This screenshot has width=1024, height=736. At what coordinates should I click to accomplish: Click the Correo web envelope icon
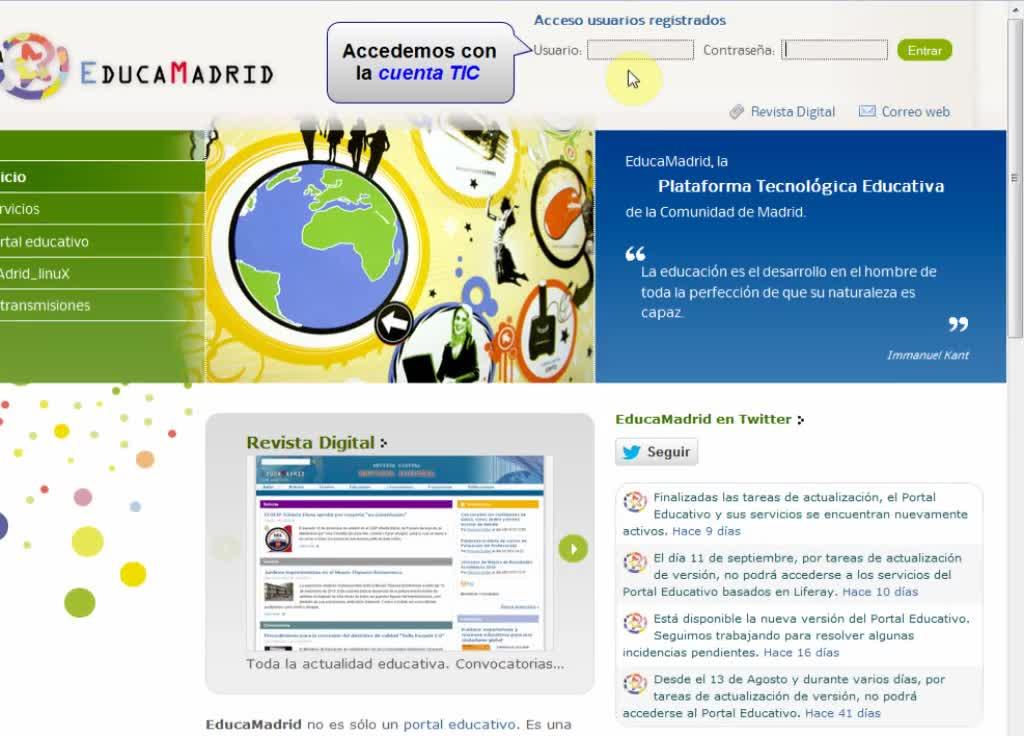(867, 111)
